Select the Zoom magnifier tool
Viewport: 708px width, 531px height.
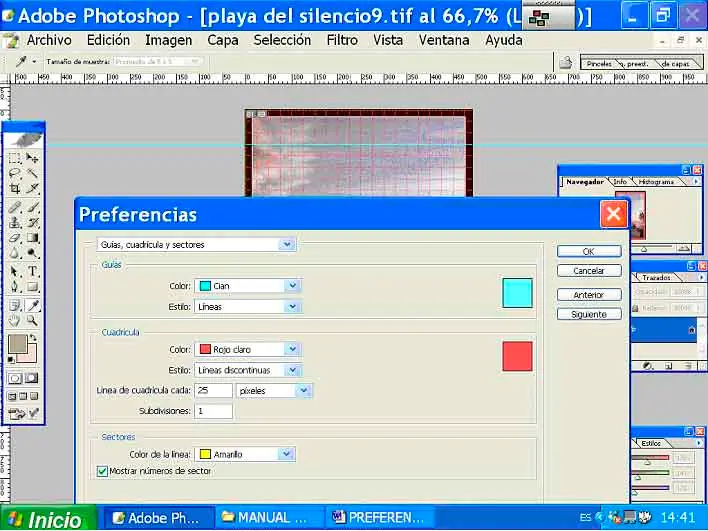(x=32, y=321)
